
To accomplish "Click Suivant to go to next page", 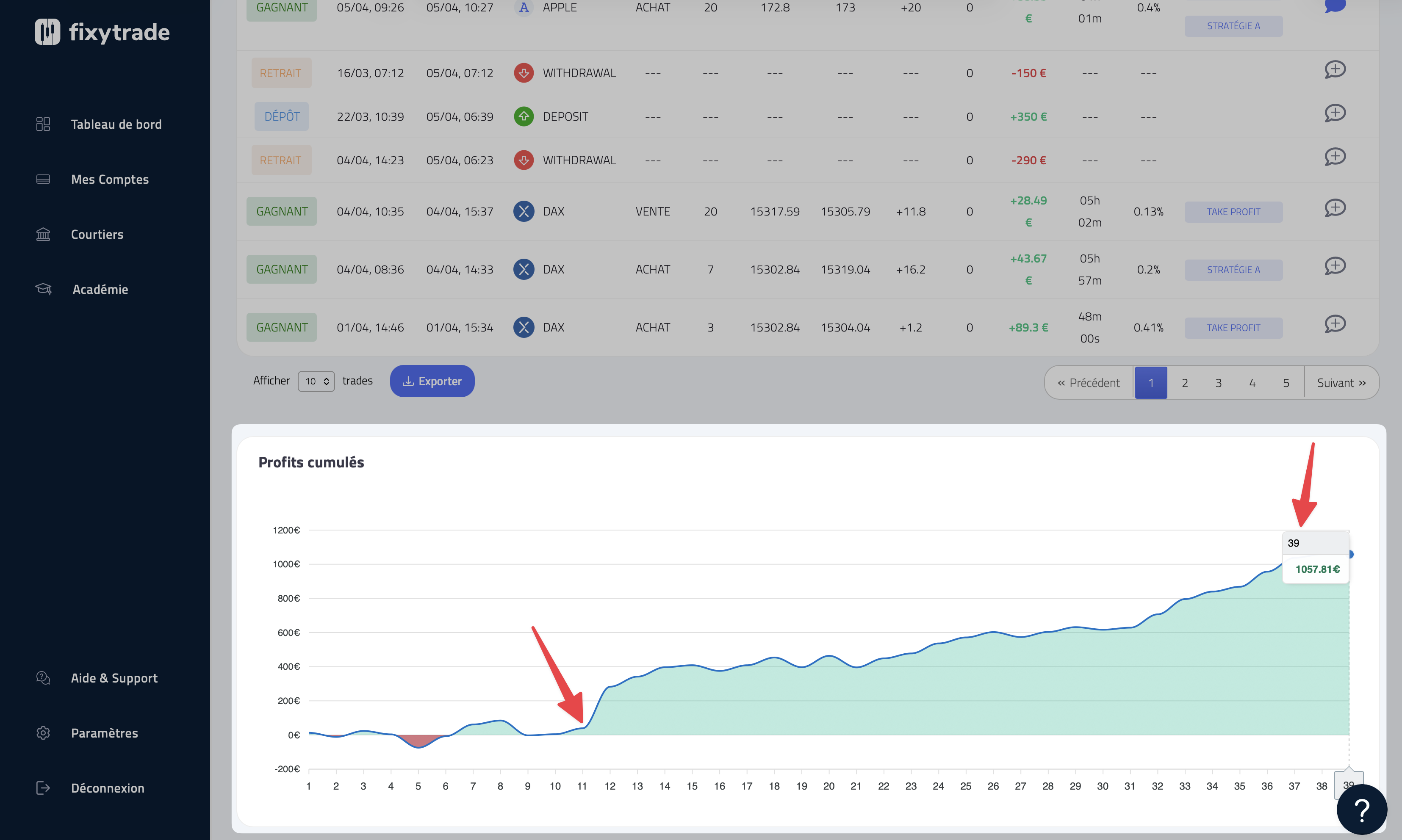I will [1341, 383].
